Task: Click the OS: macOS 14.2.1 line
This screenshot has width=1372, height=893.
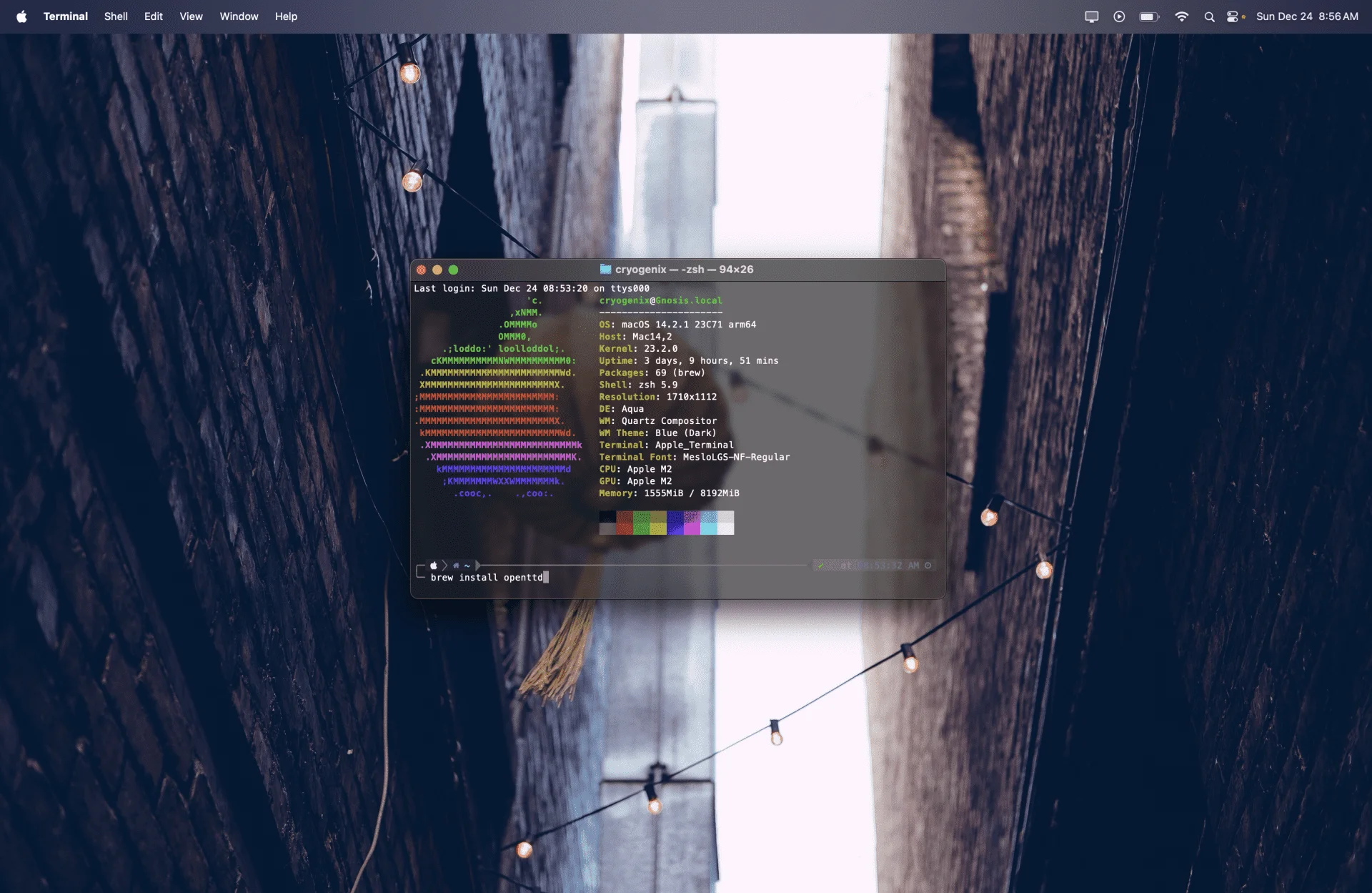Action: (677, 325)
